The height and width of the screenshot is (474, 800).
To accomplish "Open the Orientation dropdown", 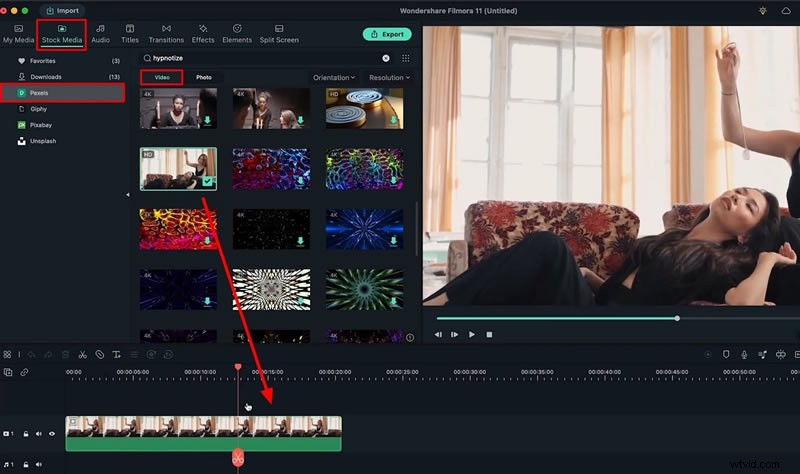I will 334,78.
